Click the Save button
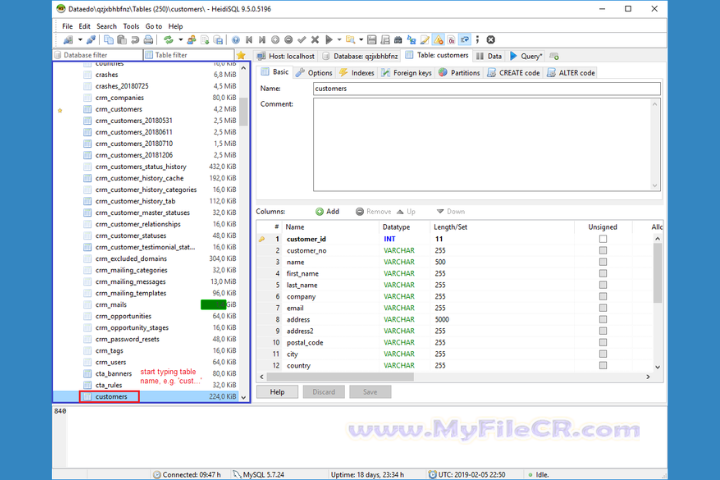 pos(370,392)
